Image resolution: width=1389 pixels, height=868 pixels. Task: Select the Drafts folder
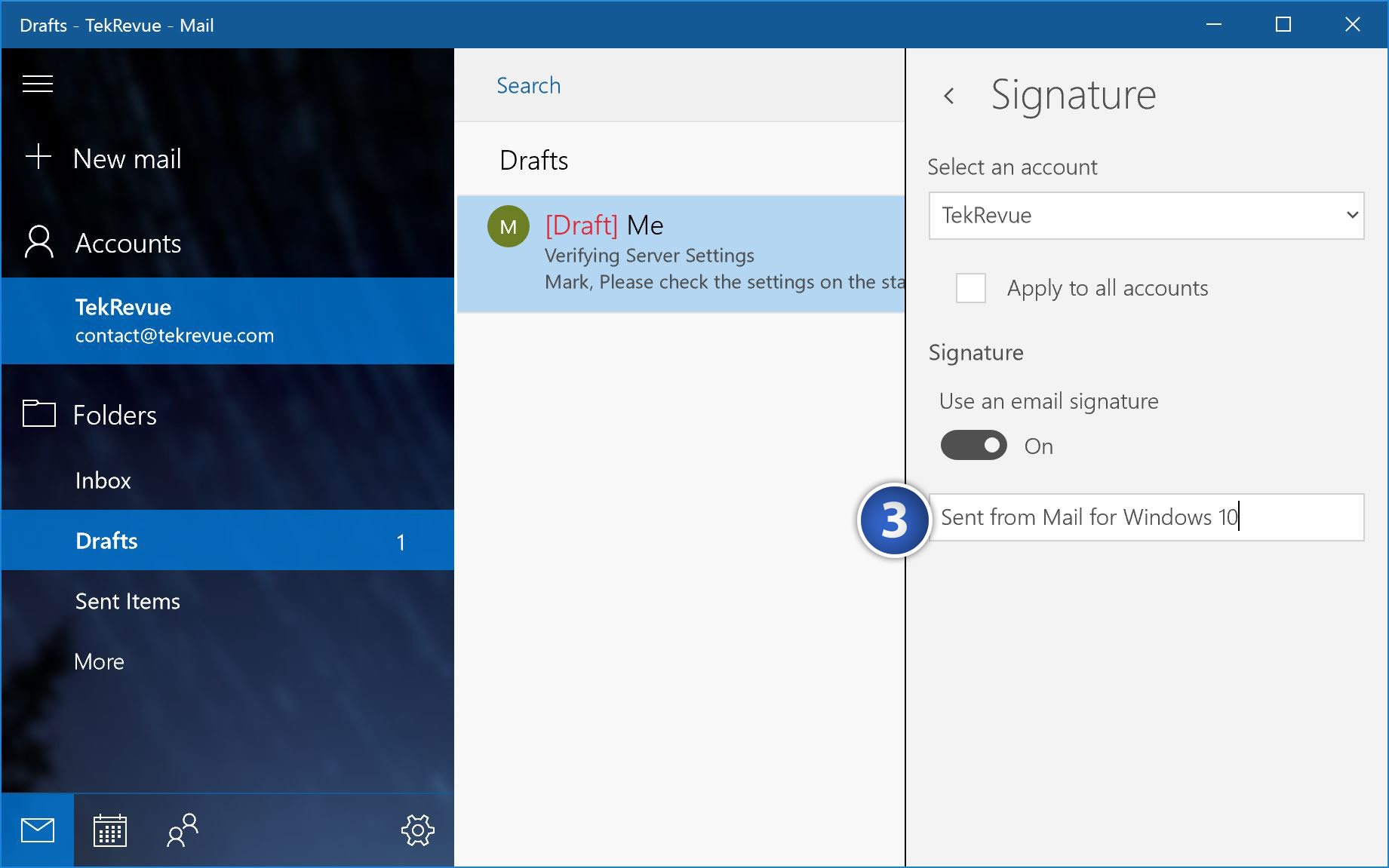click(x=228, y=541)
